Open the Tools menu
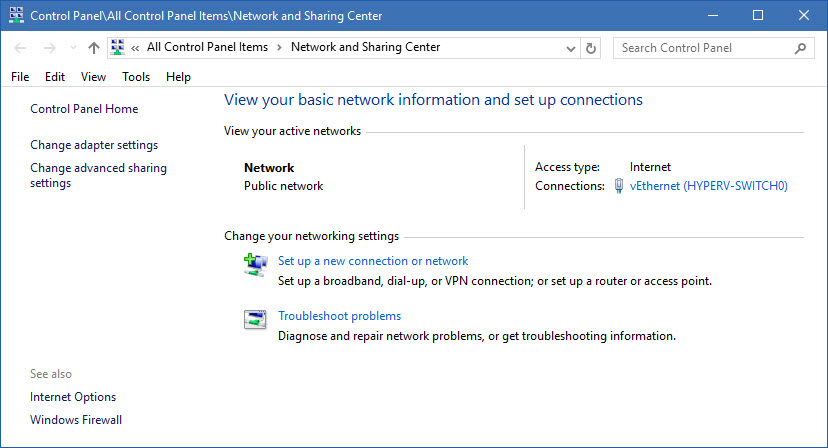The width and height of the screenshot is (828, 448). click(136, 77)
